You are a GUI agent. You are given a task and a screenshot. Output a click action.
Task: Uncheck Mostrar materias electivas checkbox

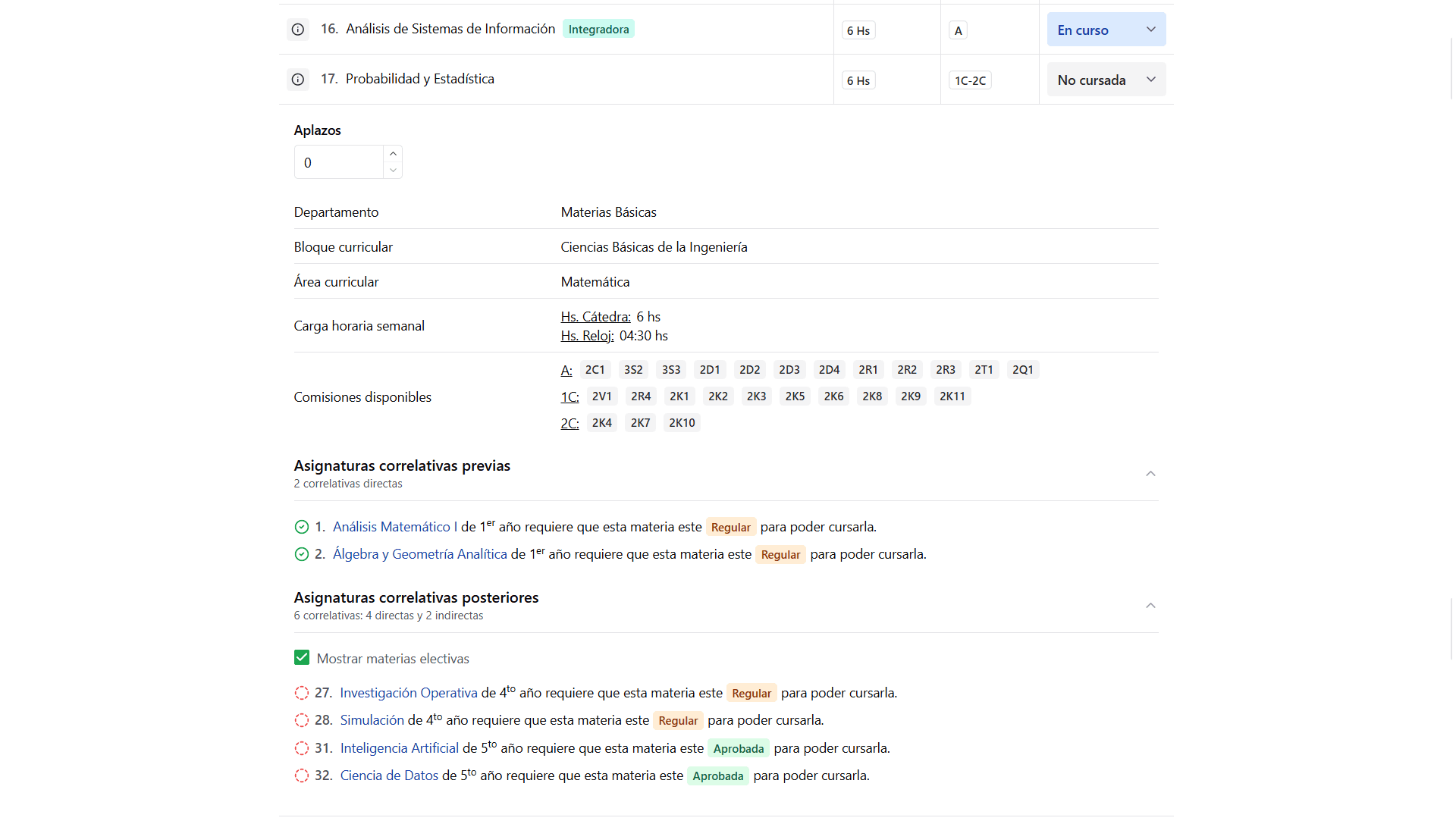(x=302, y=658)
